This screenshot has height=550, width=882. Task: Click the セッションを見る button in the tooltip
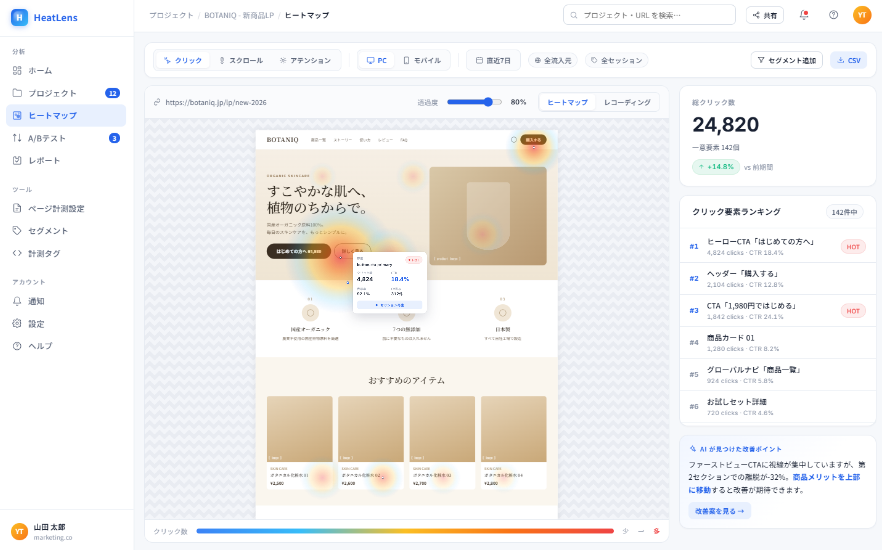click(389, 305)
